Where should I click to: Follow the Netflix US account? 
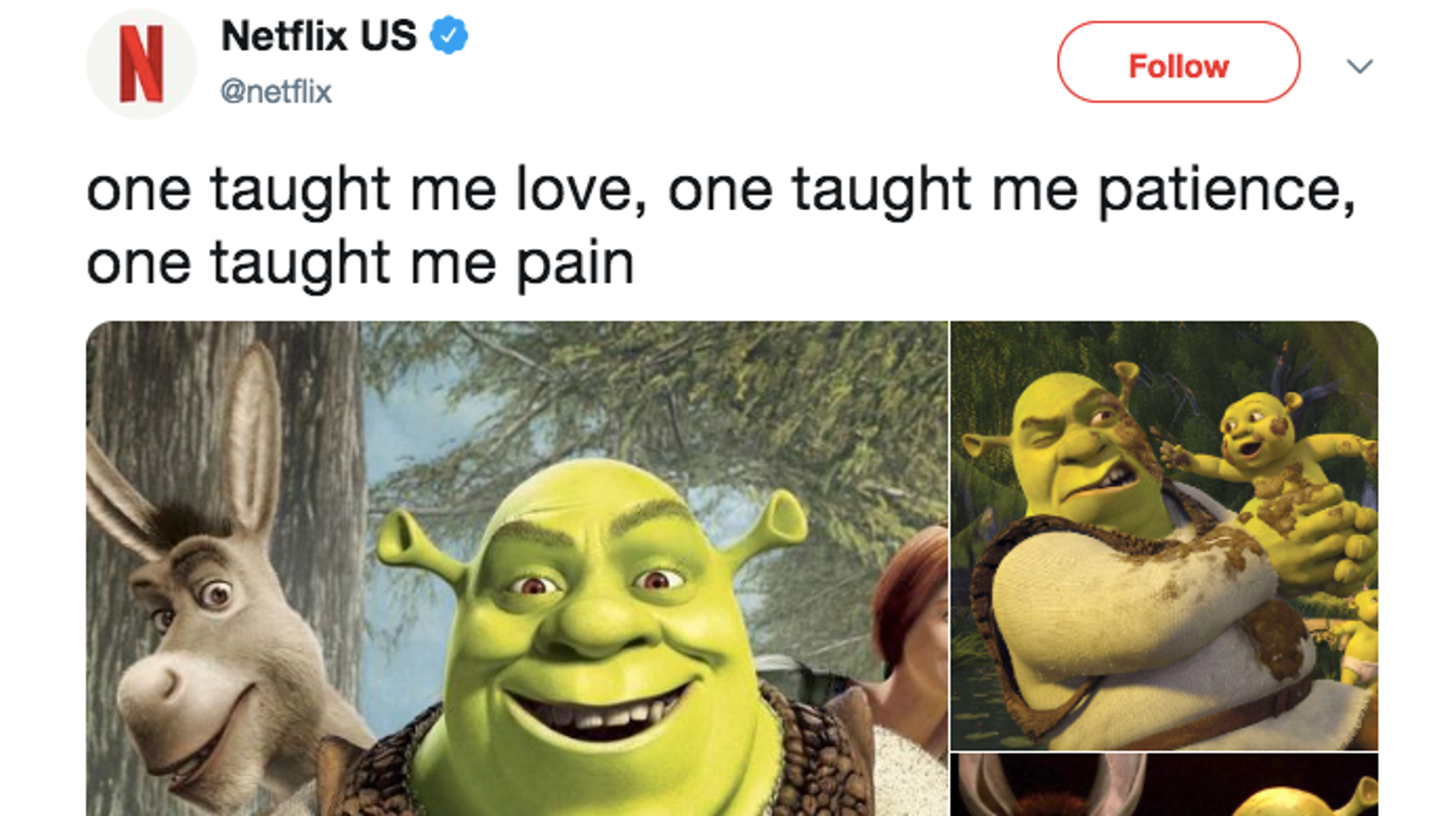(1178, 62)
